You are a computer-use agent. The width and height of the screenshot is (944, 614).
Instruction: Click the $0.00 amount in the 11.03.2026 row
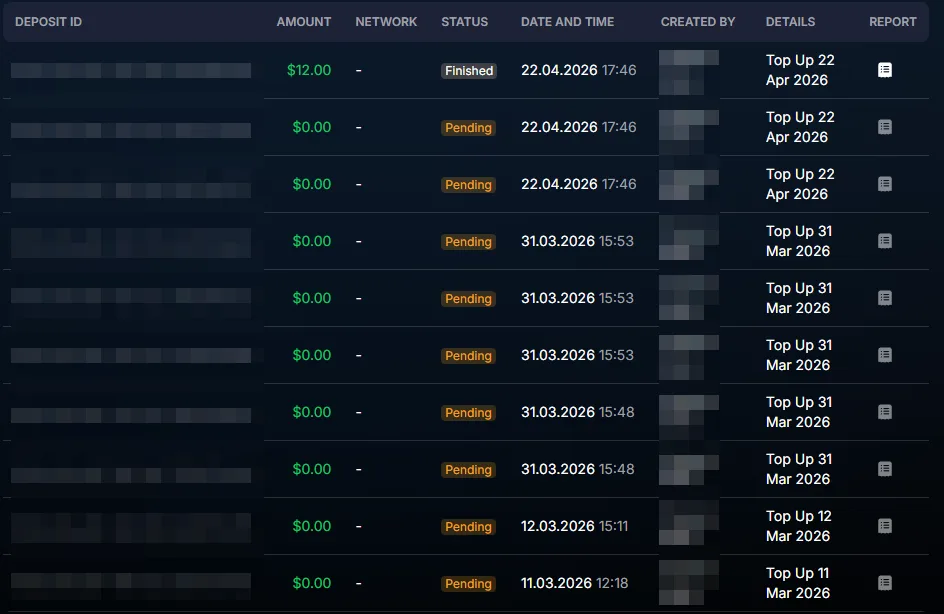point(312,583)
